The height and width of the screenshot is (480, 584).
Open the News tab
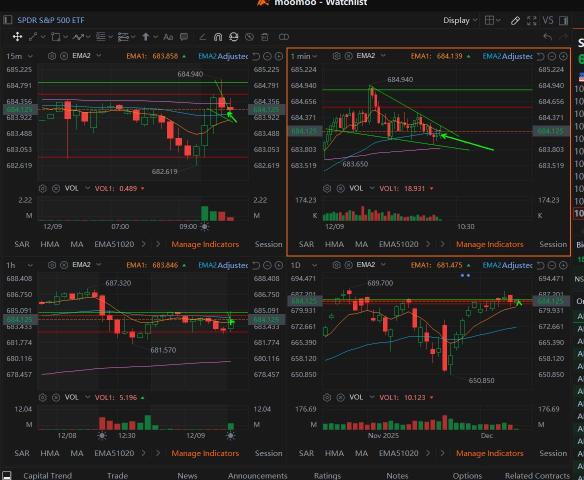187,476
